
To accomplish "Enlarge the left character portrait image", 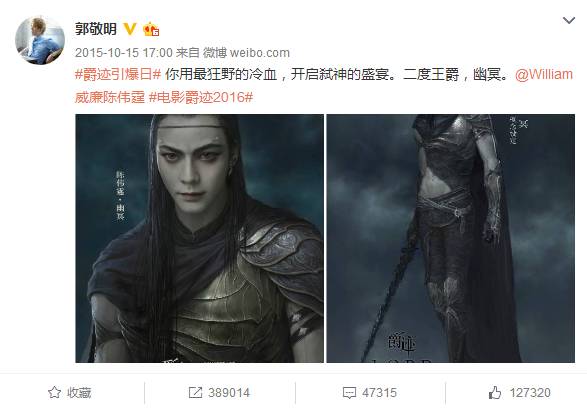I will pyautogui.click(x=200, y=238).
